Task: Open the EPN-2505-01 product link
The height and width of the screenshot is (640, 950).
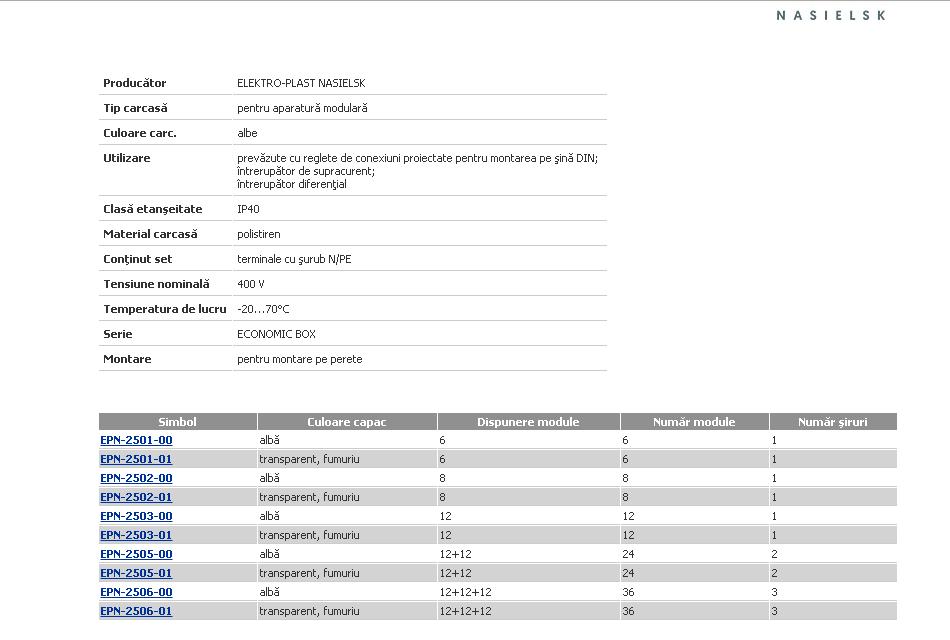Action: pyautogui.click(x=136, y=573)
